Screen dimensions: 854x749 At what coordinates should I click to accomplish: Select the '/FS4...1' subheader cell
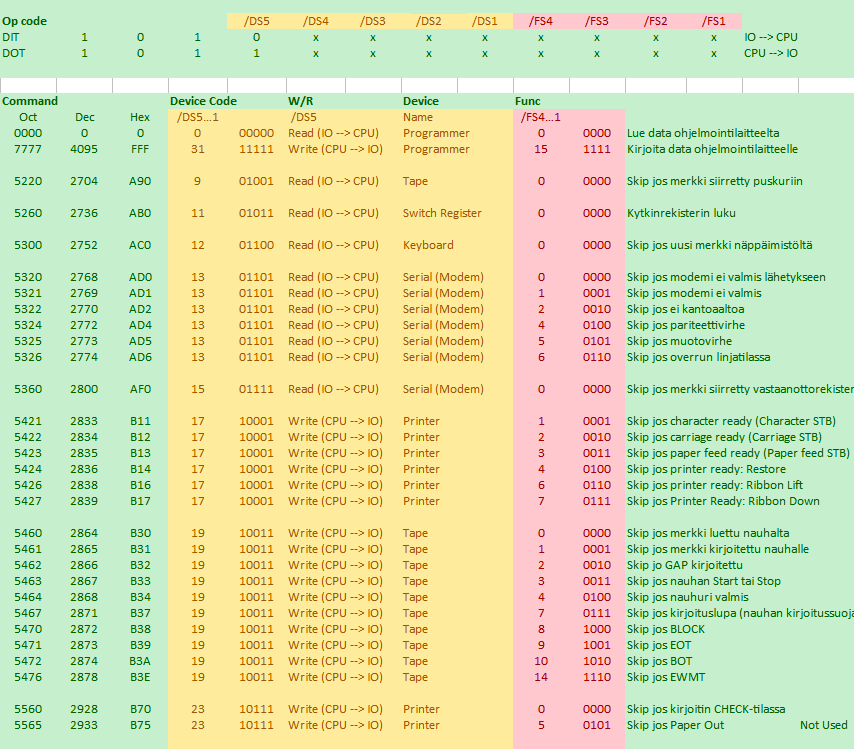[540, 117]
